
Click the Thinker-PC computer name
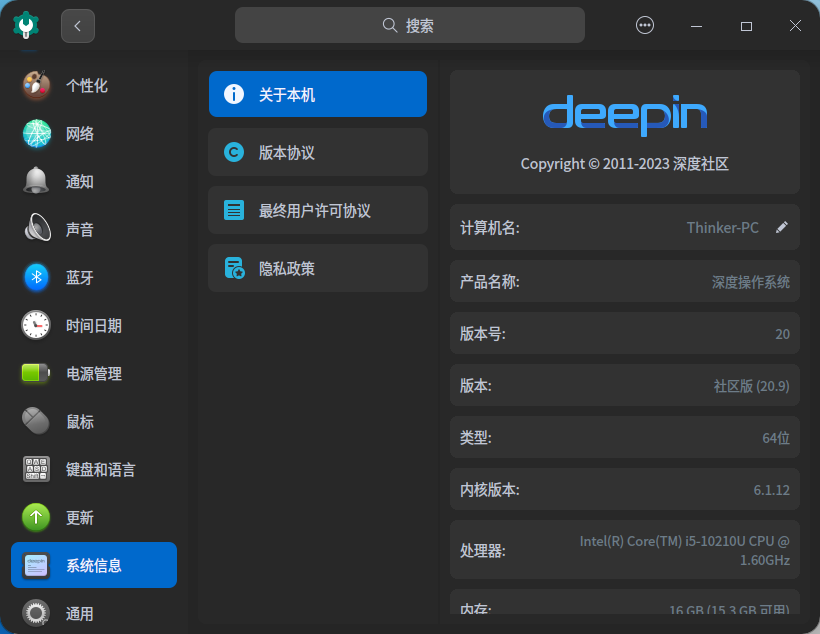point(723,228)
